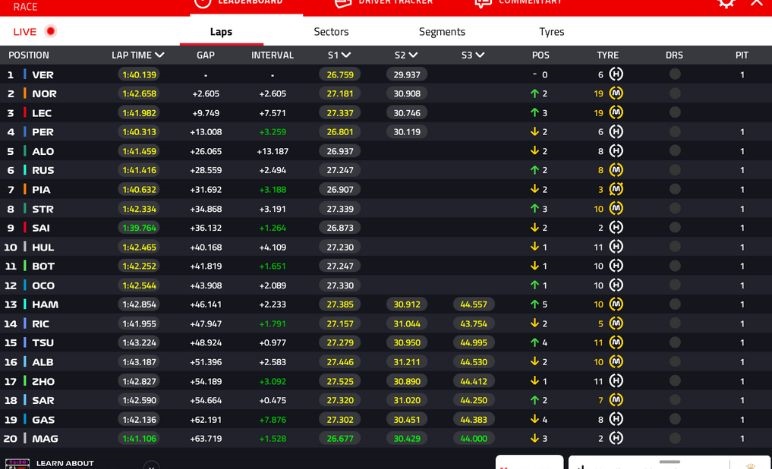Click the red LIVE indicator dot

pyautogui.click(x=50, y=32)
